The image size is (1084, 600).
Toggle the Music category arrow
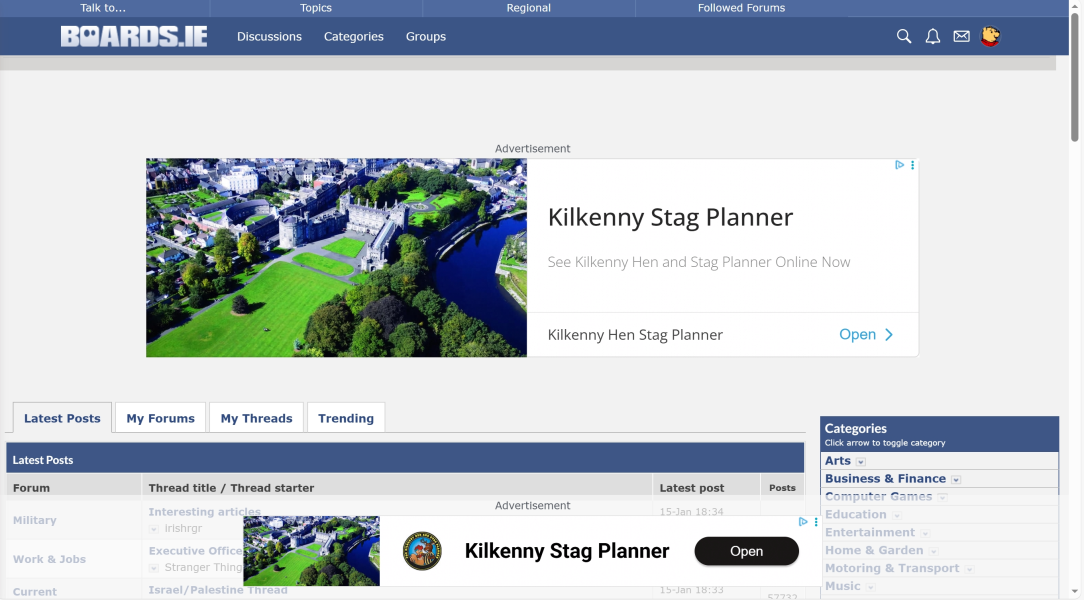click(870, 588)
